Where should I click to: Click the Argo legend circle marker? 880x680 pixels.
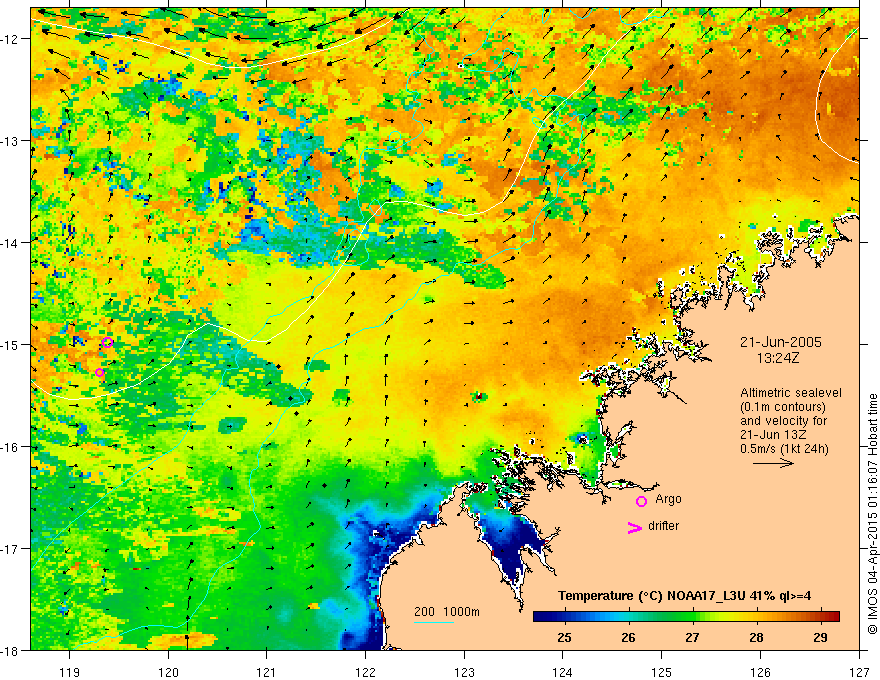point(641,501)
